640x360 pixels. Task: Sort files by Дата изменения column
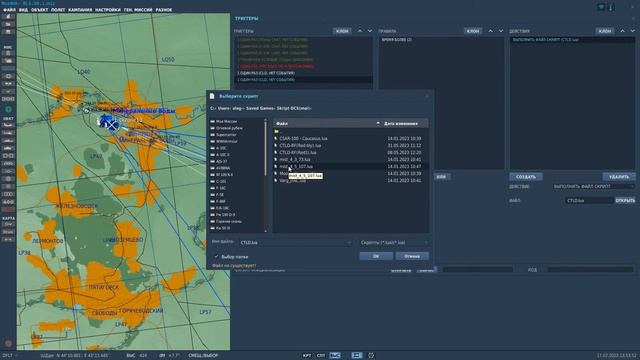pyautogui.click(x=401, y=123)
